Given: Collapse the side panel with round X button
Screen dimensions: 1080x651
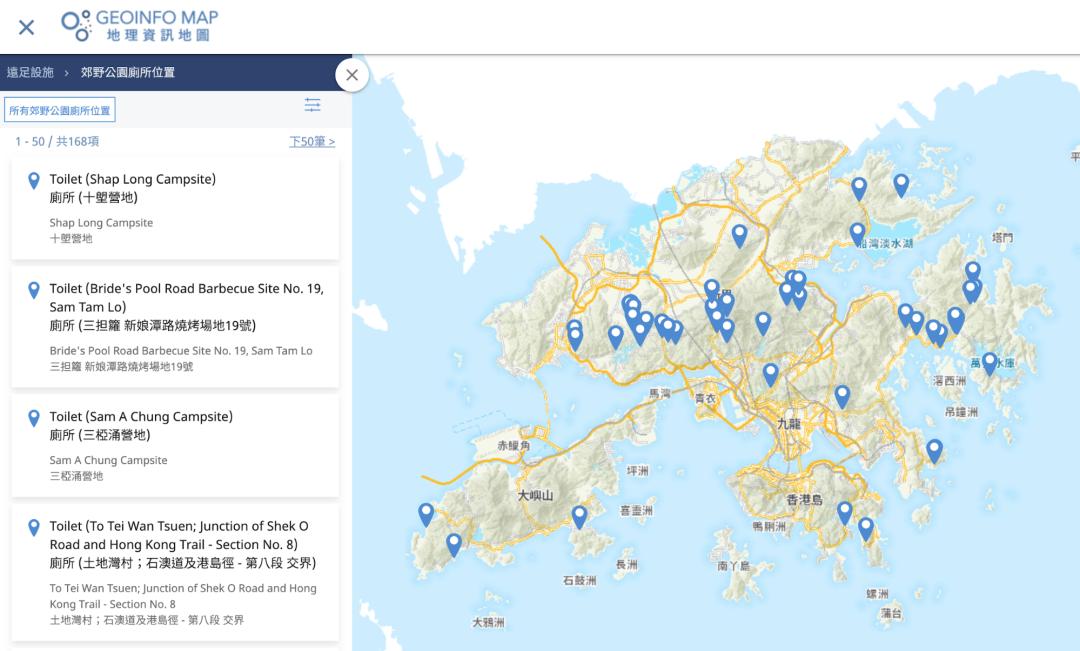Looking at the screenshot, I should click(352, 75).
